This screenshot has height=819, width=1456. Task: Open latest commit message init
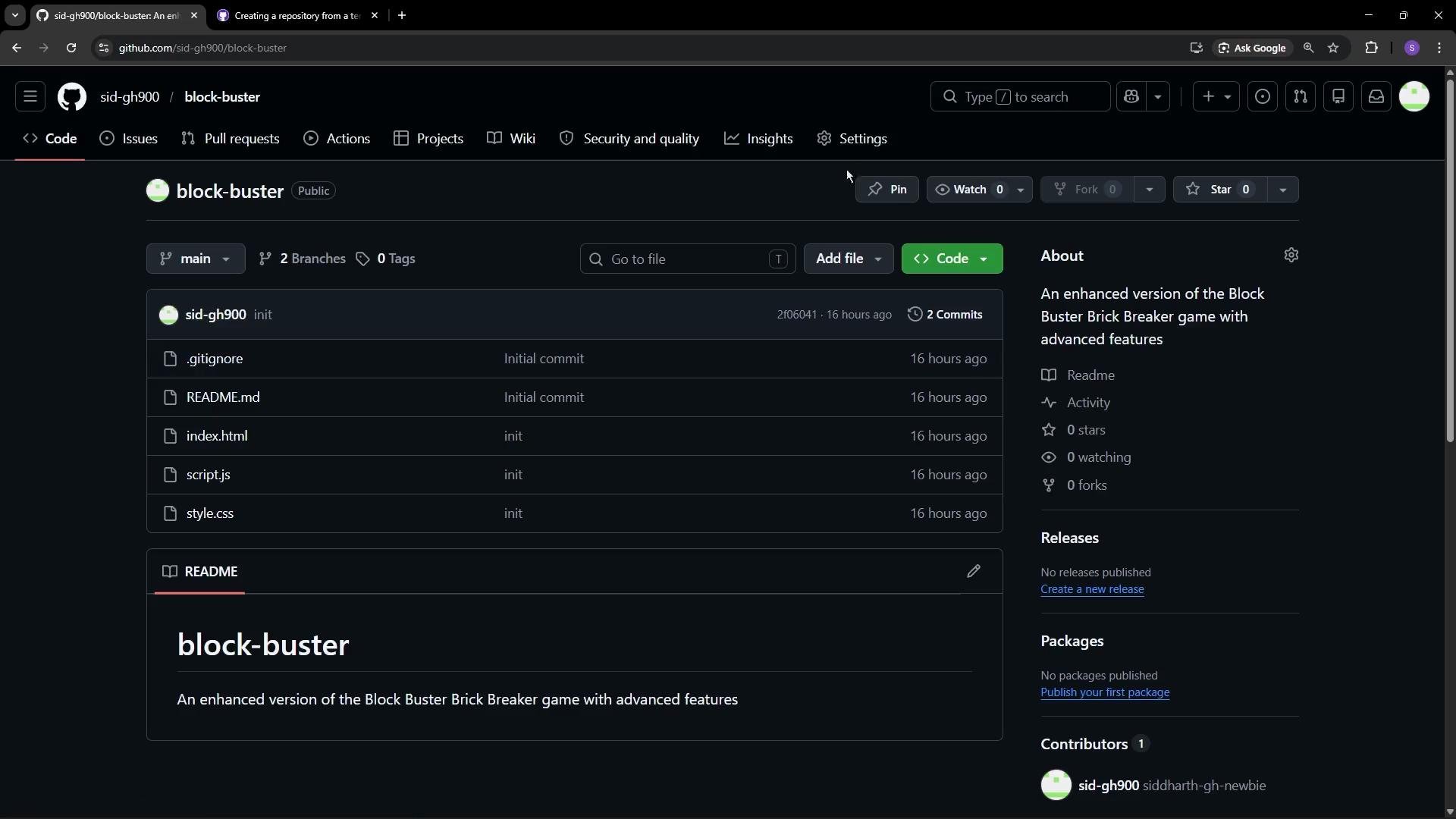pos(262,315)
